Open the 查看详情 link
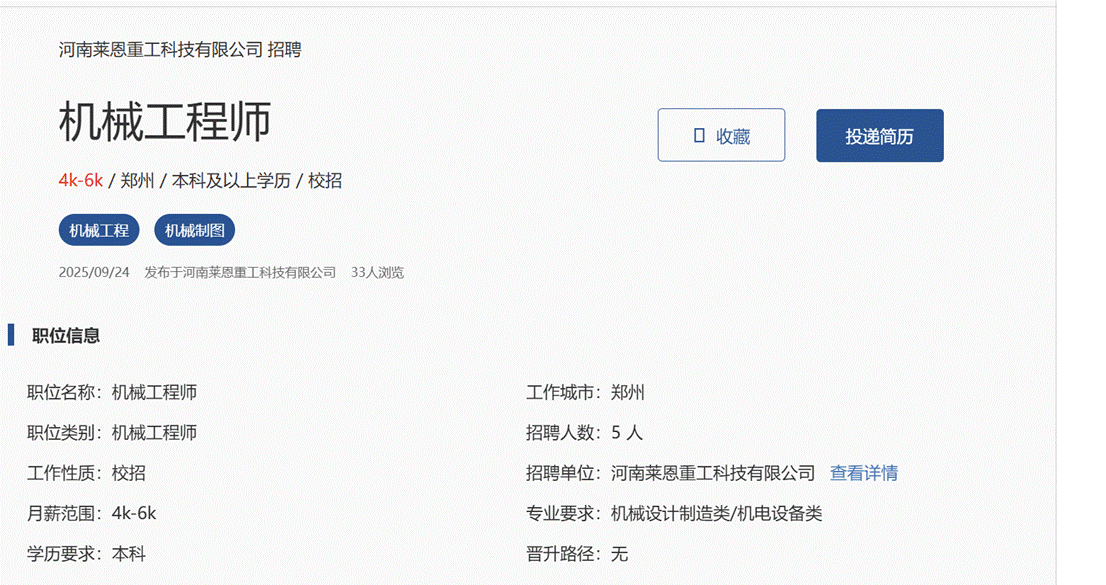1106x585 pixels. coord(863,474)
